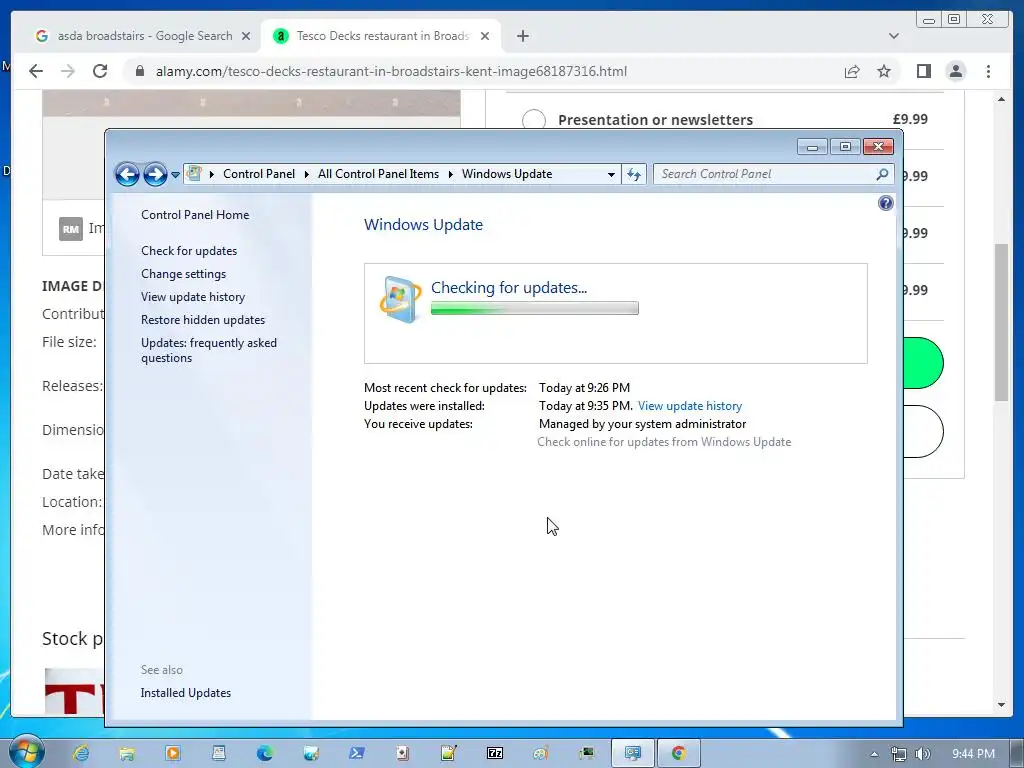Screen dimensions: 1024x768
Task: Open Chrome tab search dropdown
Action: coord(893,36)
